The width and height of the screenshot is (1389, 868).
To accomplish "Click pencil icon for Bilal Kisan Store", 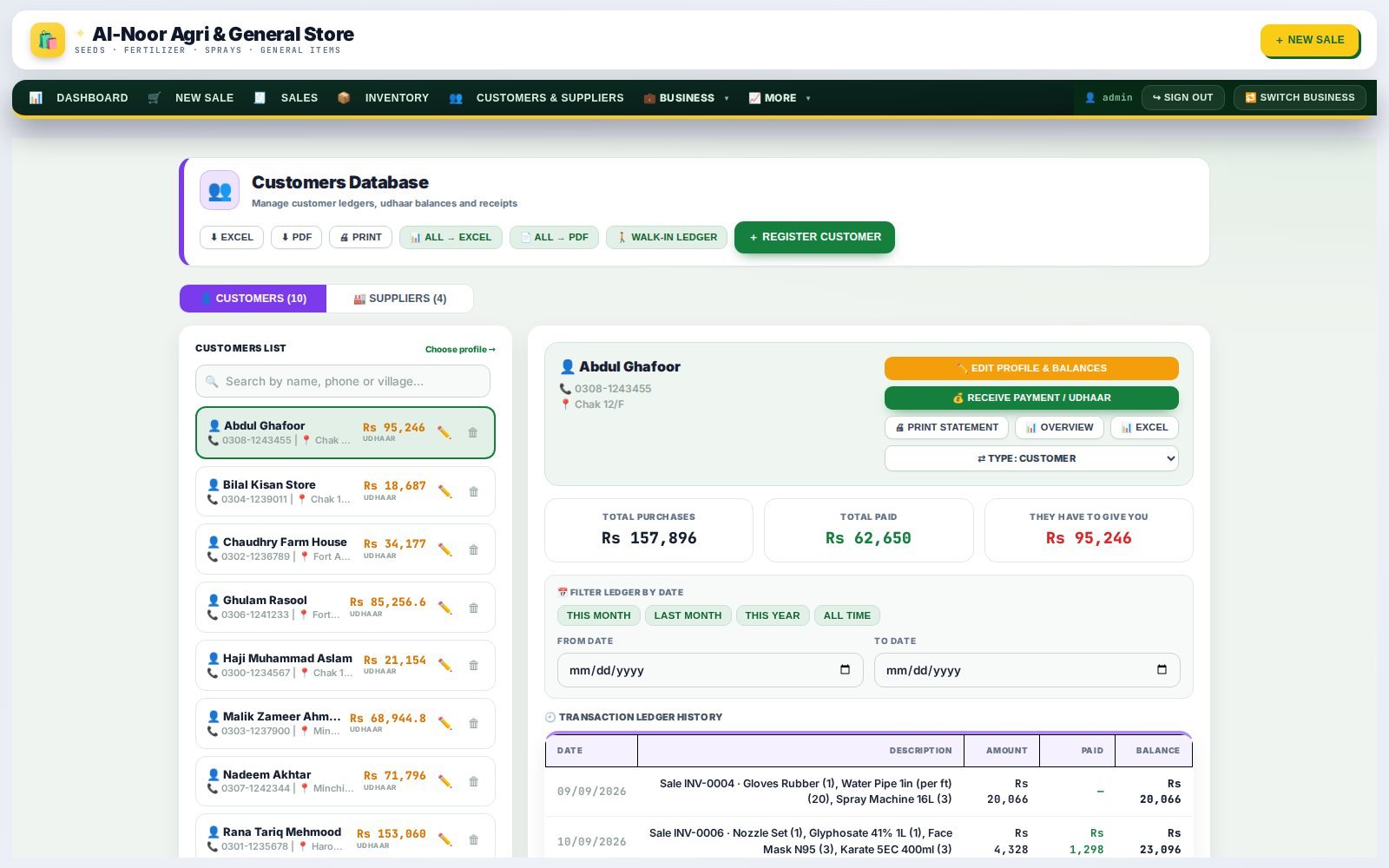I will pyautogui.click(x=444, y=491).
